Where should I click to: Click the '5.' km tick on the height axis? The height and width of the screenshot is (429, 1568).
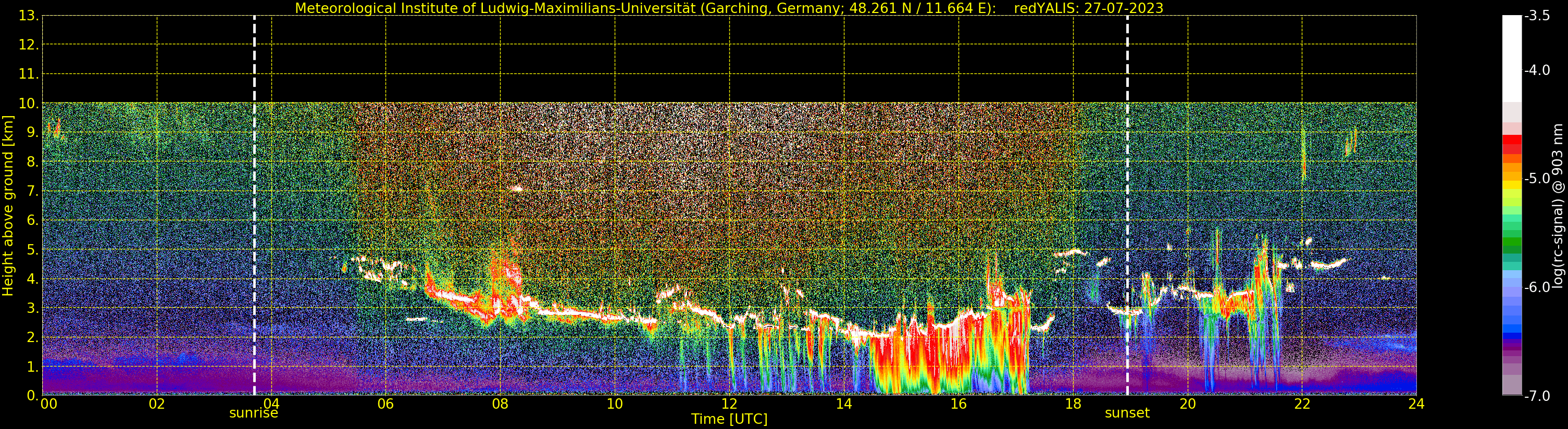32,250
